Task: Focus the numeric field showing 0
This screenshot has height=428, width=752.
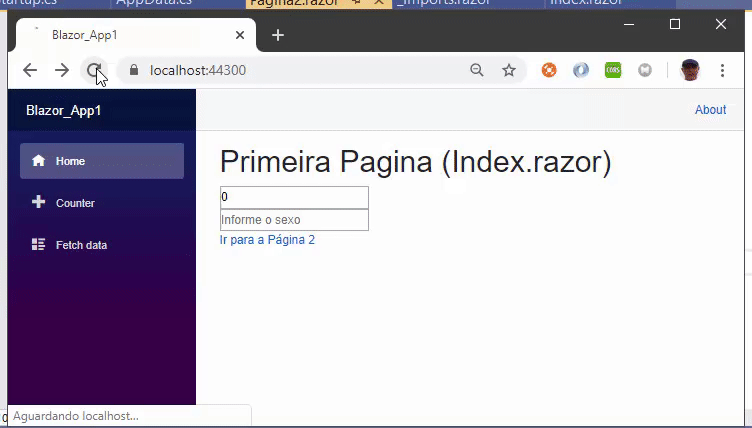Action: point(294,197)
